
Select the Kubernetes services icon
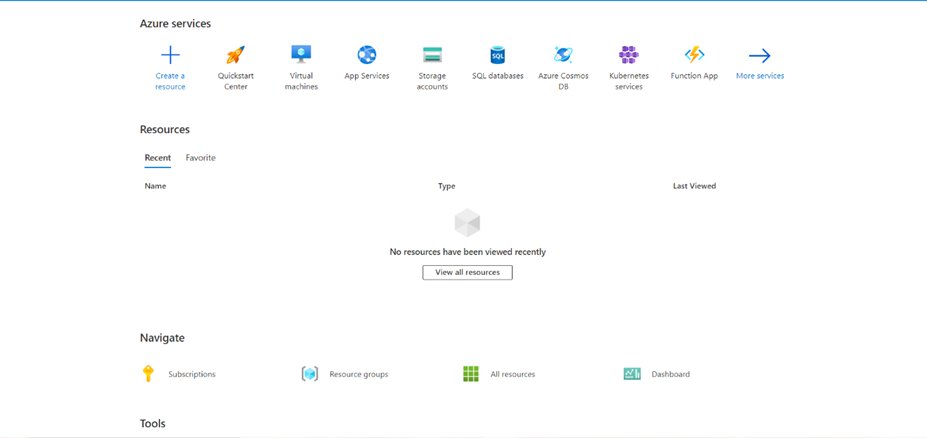click(x=628, y=55)
